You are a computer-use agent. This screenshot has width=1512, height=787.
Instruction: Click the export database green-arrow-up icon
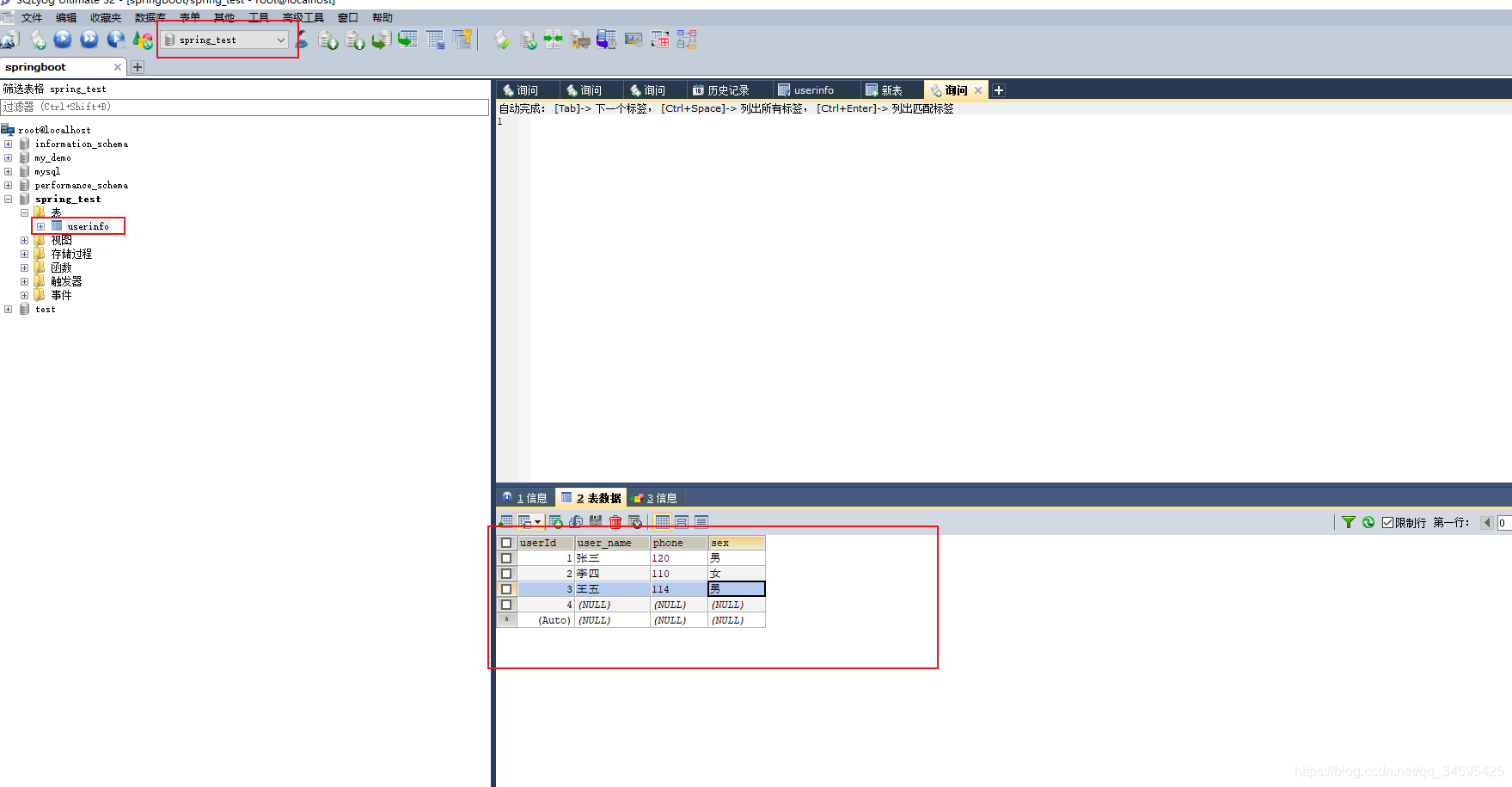pyautogui.click(x=355, y=40)
